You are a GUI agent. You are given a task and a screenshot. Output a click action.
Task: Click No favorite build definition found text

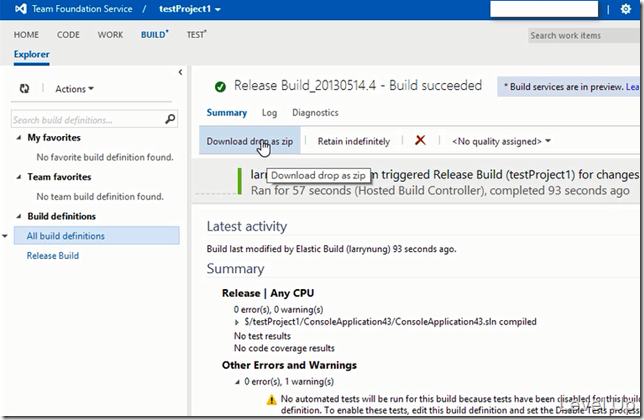pos(105,157)
